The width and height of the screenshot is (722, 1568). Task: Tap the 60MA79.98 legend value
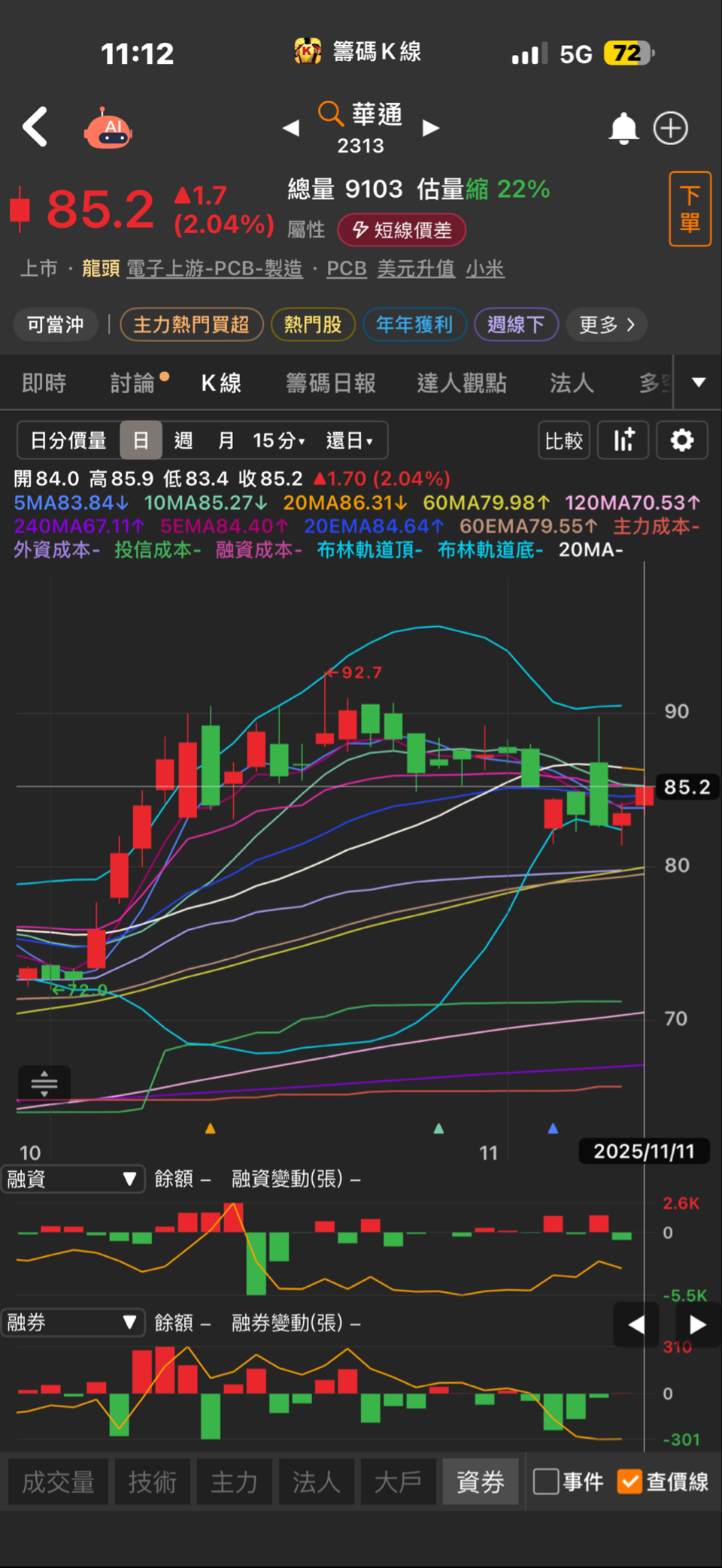coord(487,502)
